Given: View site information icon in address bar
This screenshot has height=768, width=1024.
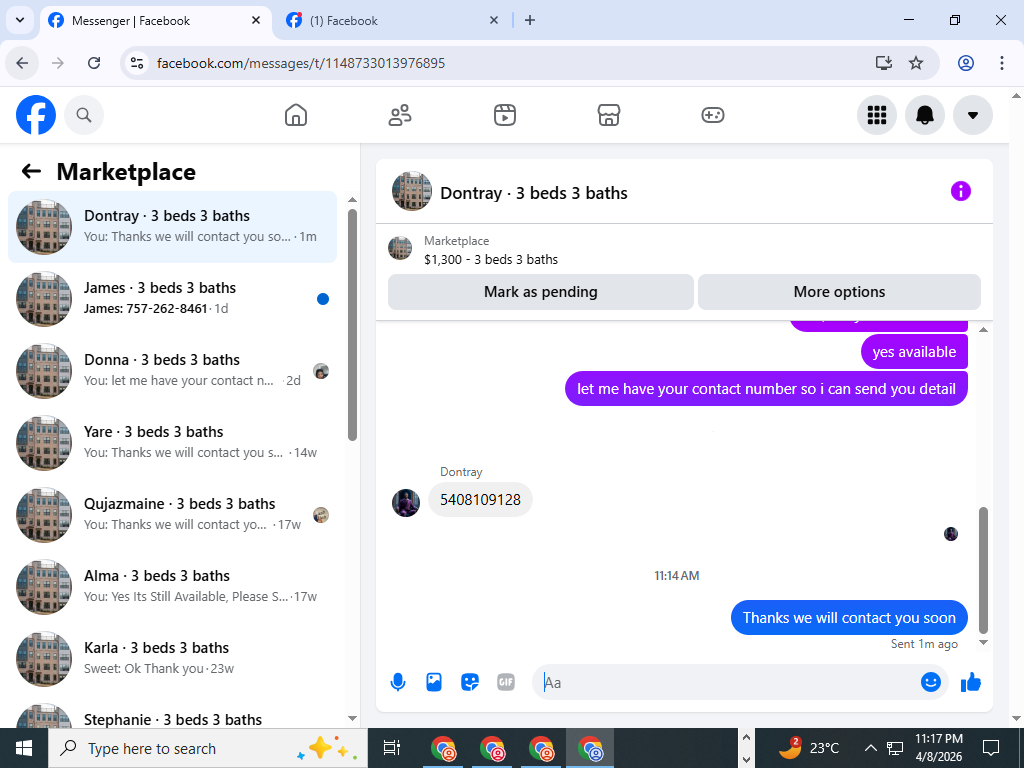Looking at the screenshot, I should [x=136, y=63].
